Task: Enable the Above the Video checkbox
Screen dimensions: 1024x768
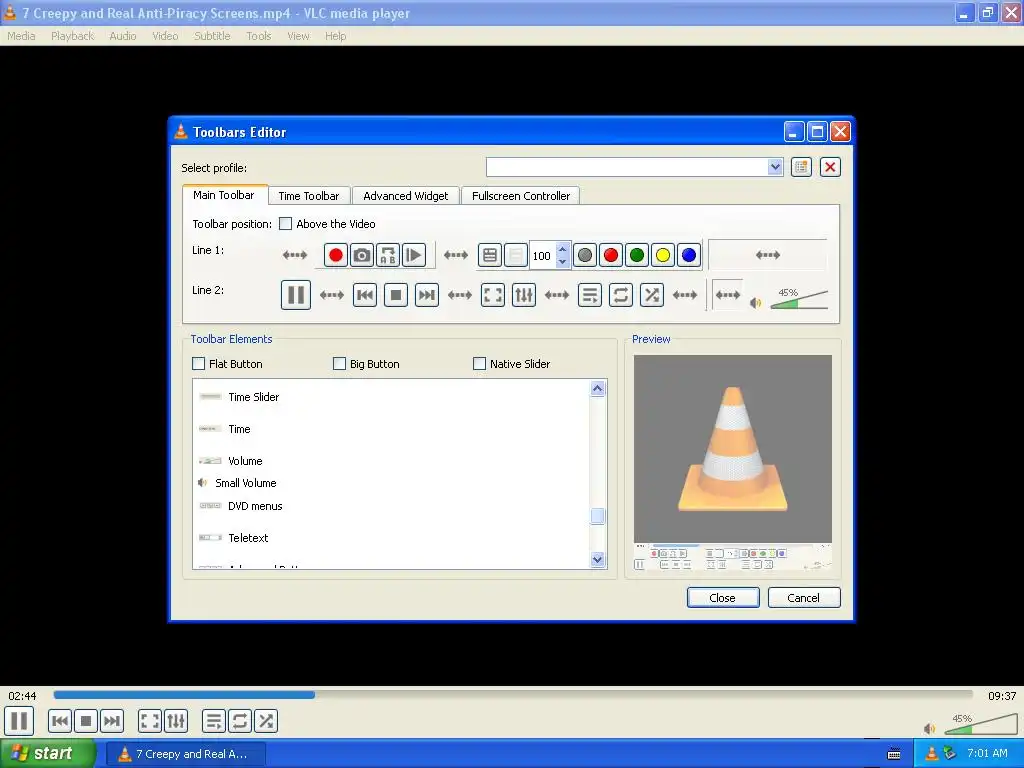Action: [285, 224]
